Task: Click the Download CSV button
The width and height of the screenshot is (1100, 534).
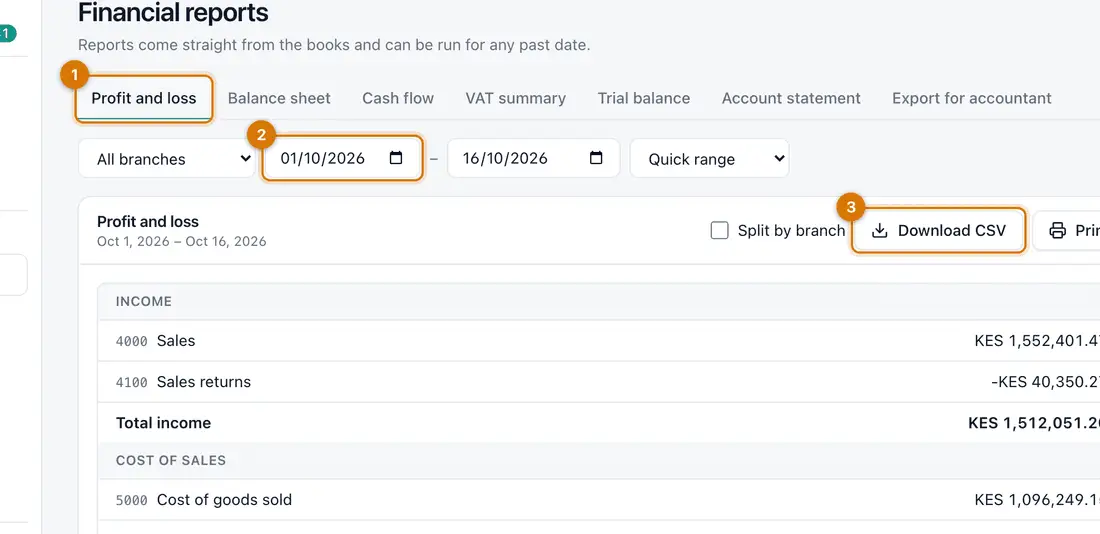Action: [x=939, y=230]
